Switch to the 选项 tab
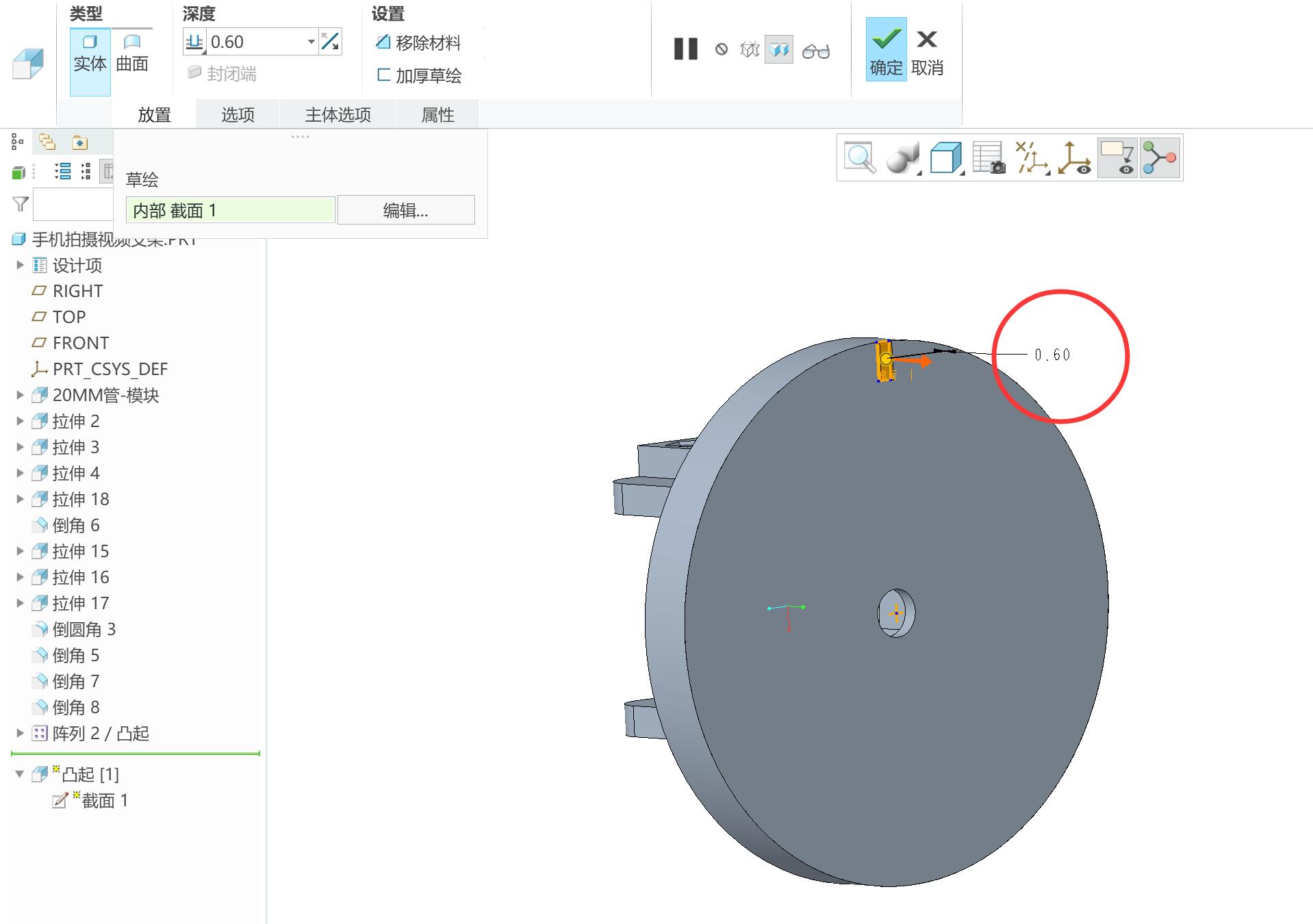 [238, 114]
